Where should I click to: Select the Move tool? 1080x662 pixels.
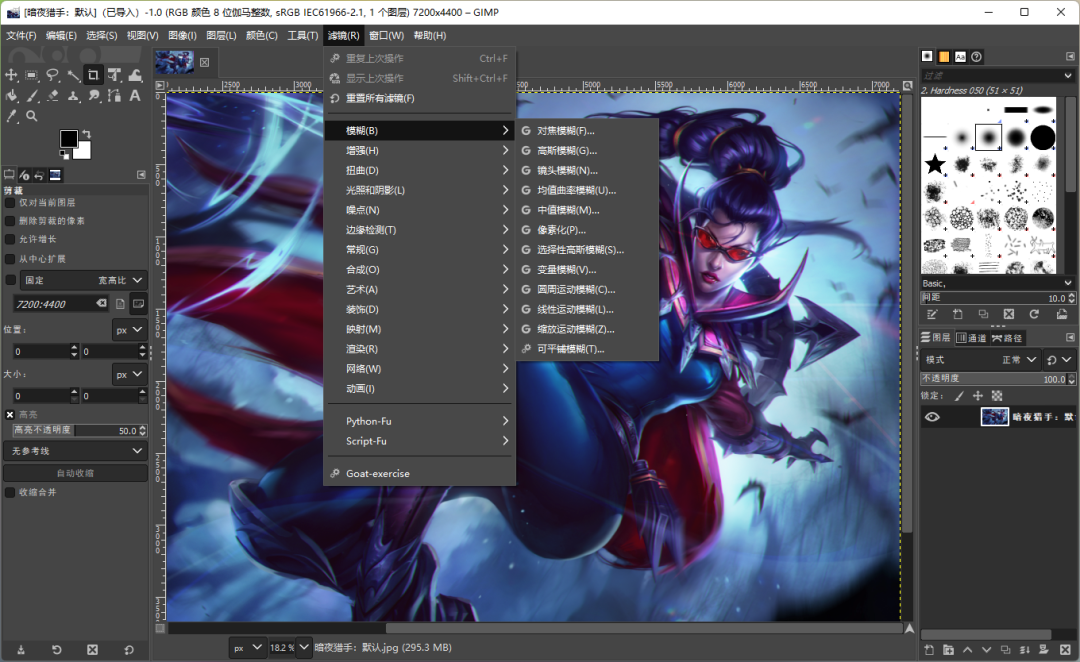point(12,75)
